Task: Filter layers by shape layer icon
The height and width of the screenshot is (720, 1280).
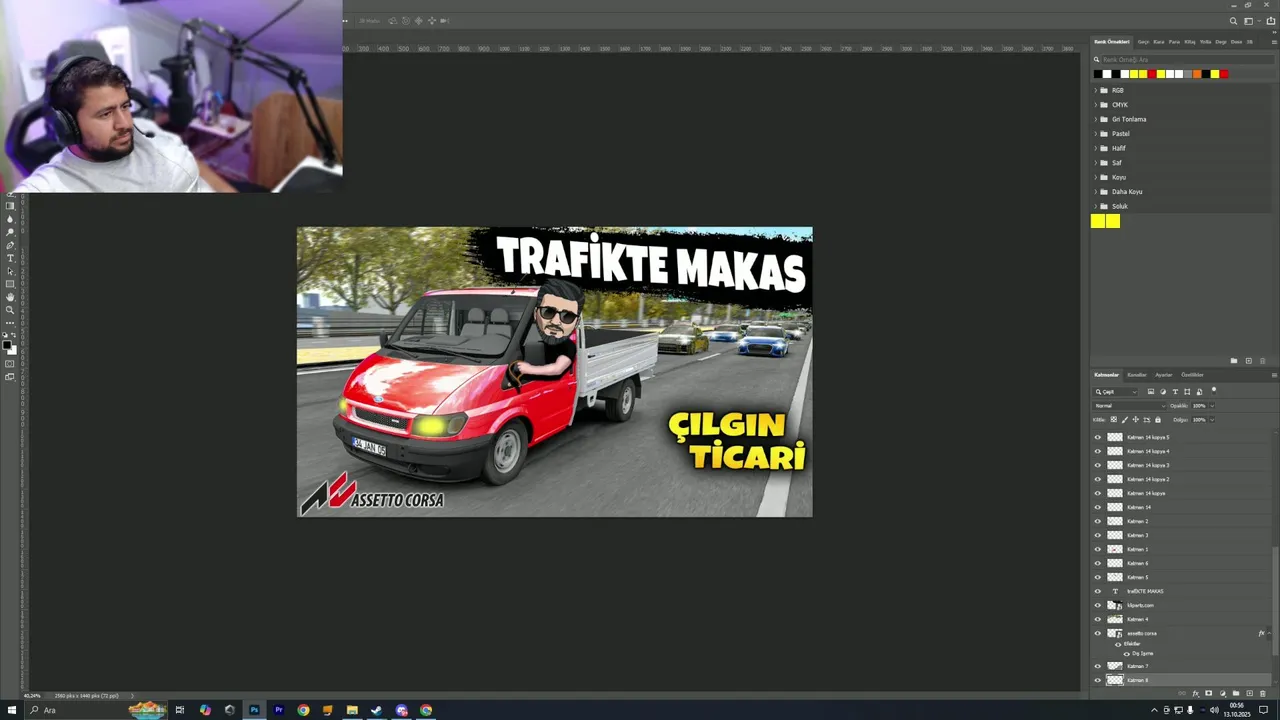Action: point(1187,392)
